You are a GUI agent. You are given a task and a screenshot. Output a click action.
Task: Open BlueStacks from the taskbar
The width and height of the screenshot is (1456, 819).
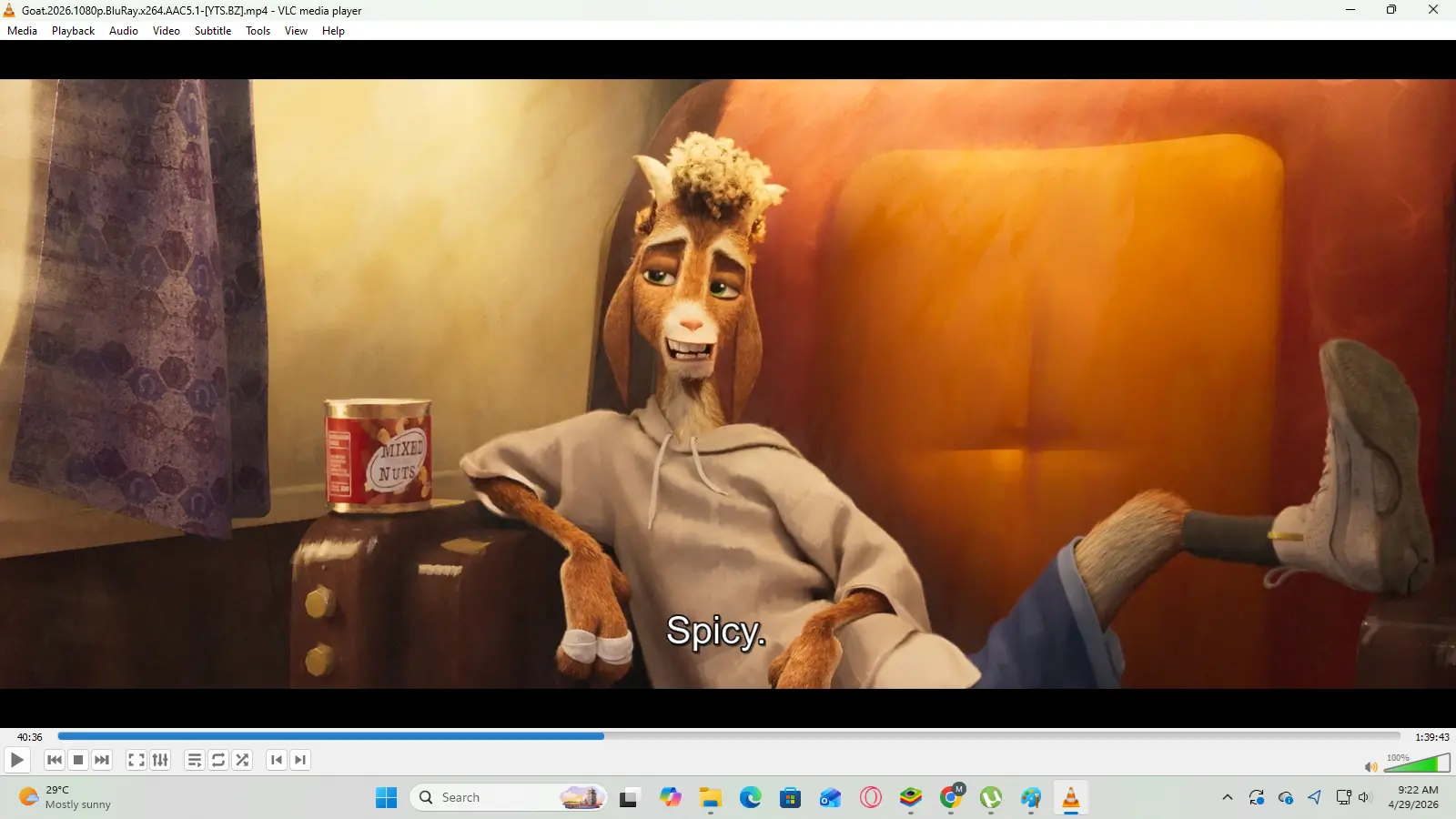911,798
